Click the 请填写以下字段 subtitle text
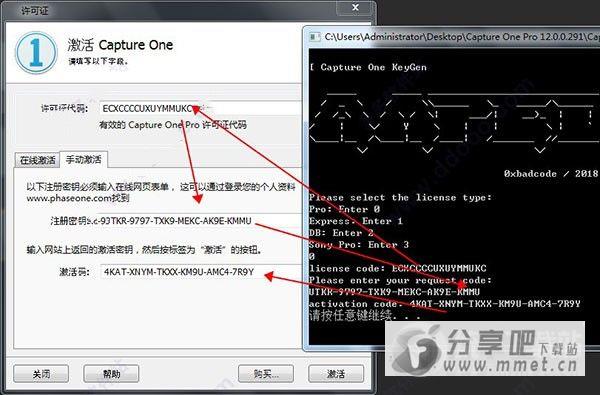The image size is (600, 395). tap(98, 61)
